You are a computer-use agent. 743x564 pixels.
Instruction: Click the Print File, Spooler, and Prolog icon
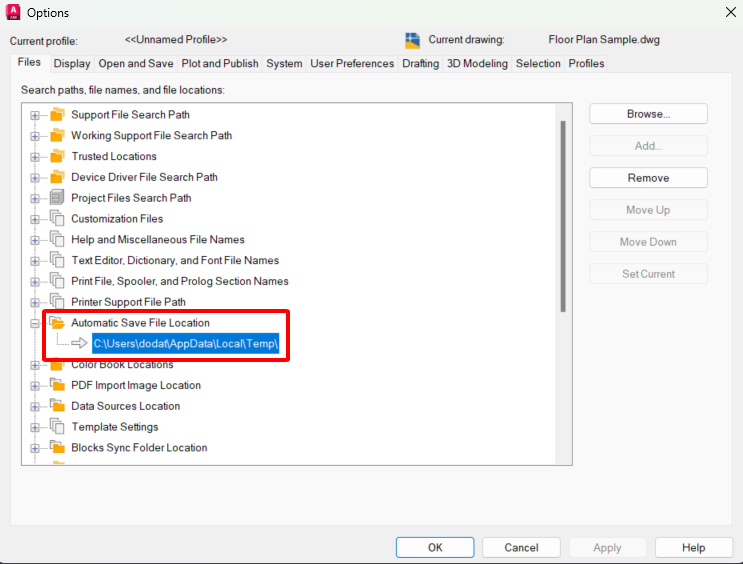click(x=57, y=281)
